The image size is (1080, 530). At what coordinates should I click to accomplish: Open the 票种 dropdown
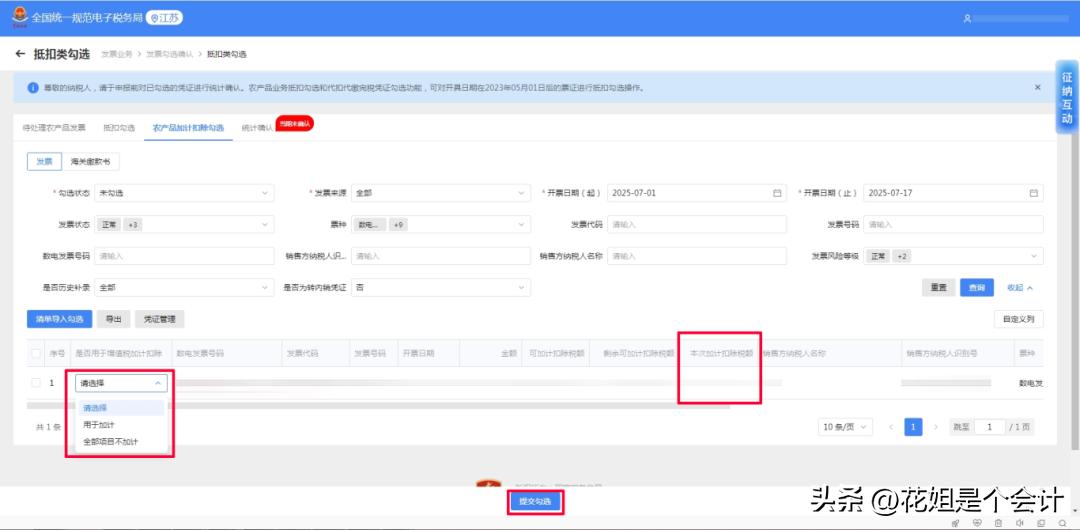441,225
